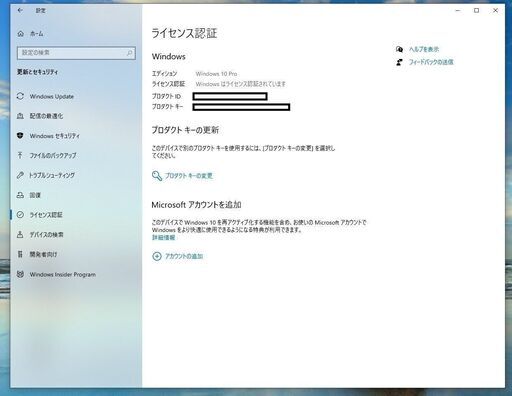This screenshot has height=396, width=512.
Task: Open Windows Insider Program page
Action: tap(63, 274)
